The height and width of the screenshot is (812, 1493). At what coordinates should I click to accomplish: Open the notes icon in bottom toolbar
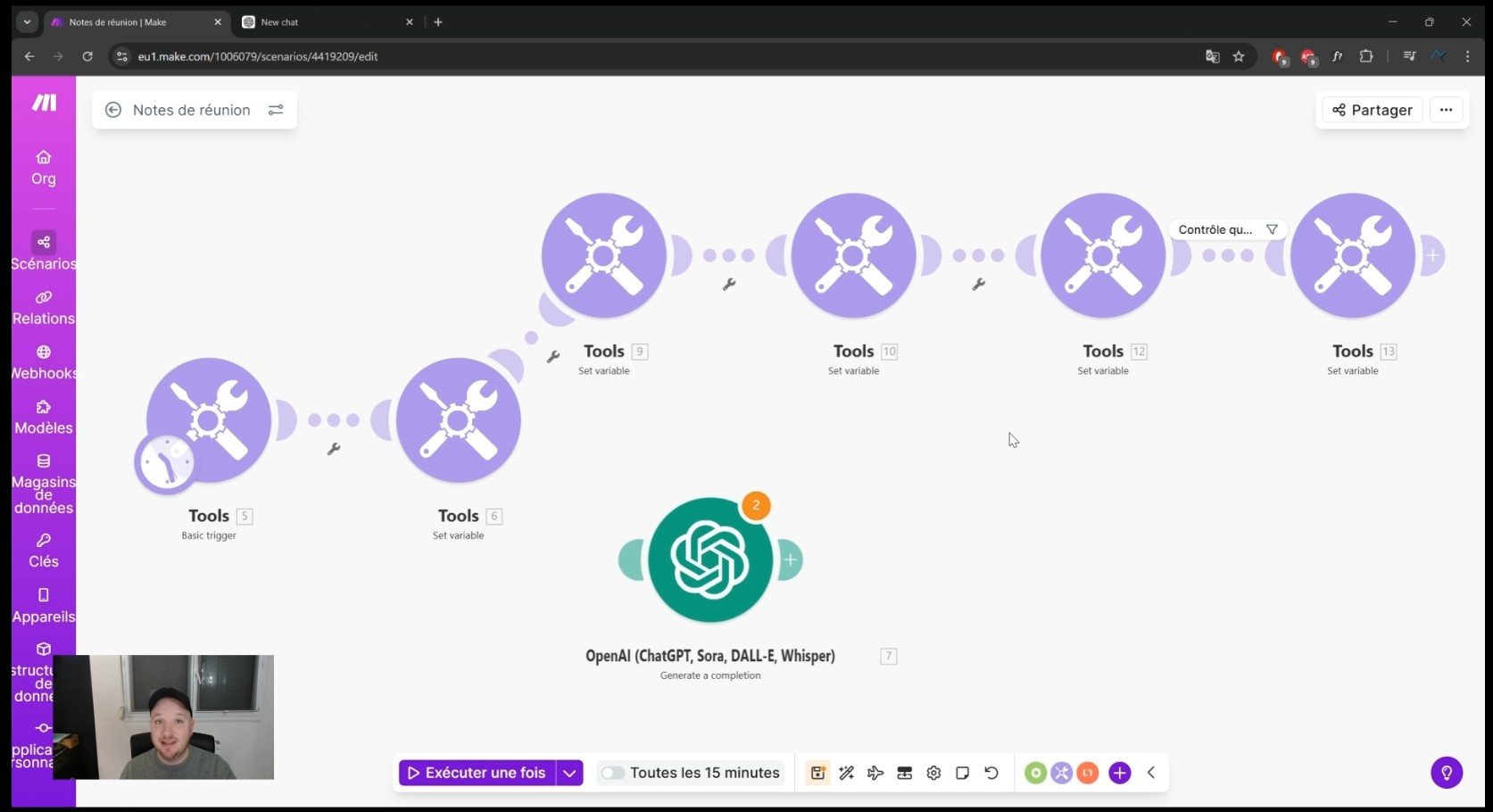(x=962, y=773)
